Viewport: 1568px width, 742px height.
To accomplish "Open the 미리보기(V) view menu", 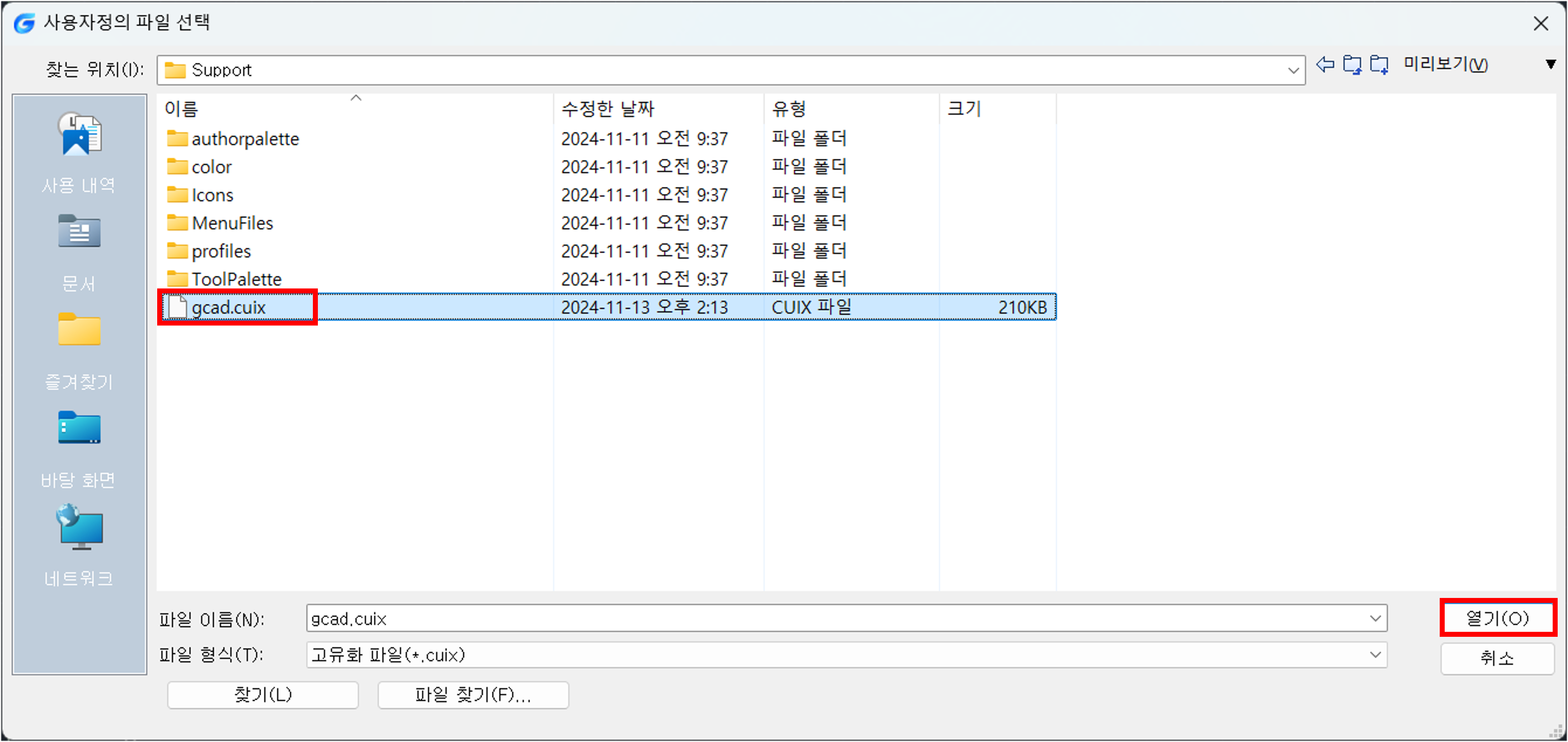I will [1446, 65].
